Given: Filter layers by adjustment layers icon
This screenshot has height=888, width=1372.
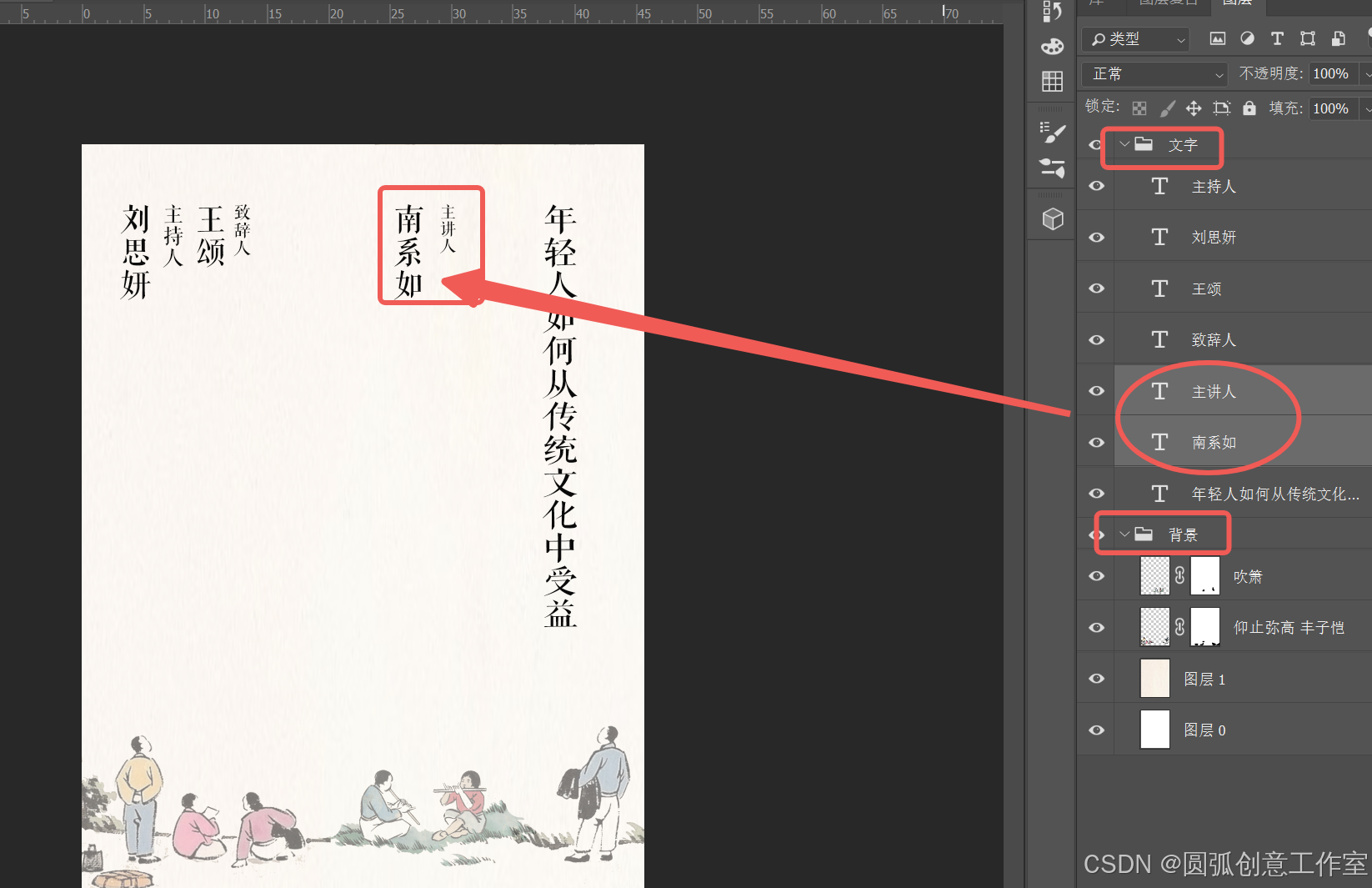Looking at the screenshot, I should pyautogui.click(x=1248, y=38).
